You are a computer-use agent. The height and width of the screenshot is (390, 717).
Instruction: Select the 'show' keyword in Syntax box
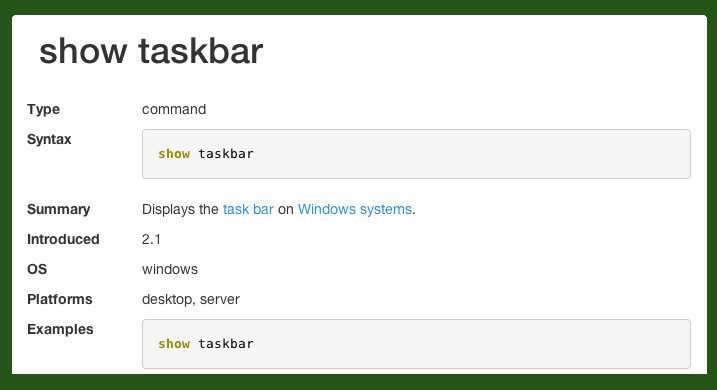point(174,154)
